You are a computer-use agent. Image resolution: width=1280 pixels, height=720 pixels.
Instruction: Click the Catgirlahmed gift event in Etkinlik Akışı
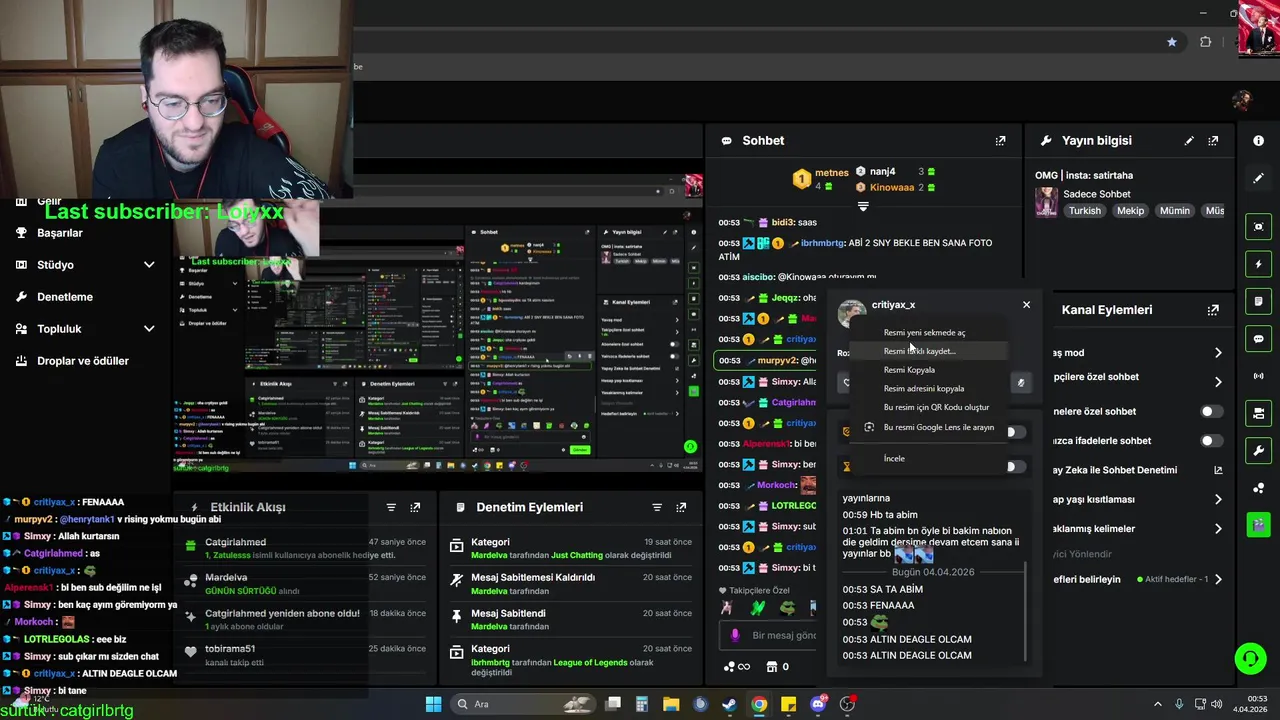306,548
